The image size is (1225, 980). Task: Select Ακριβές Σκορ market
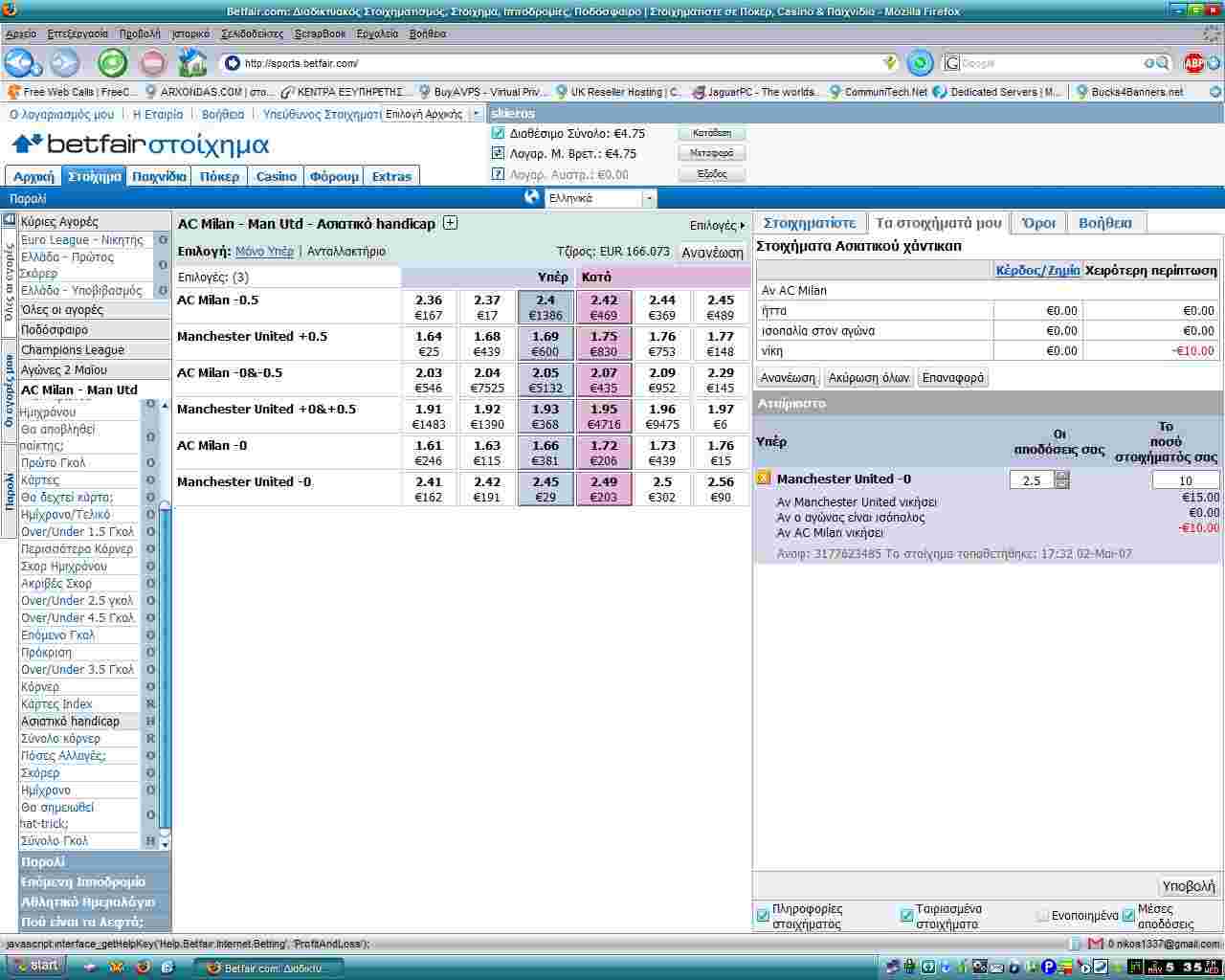click(56, 584)
